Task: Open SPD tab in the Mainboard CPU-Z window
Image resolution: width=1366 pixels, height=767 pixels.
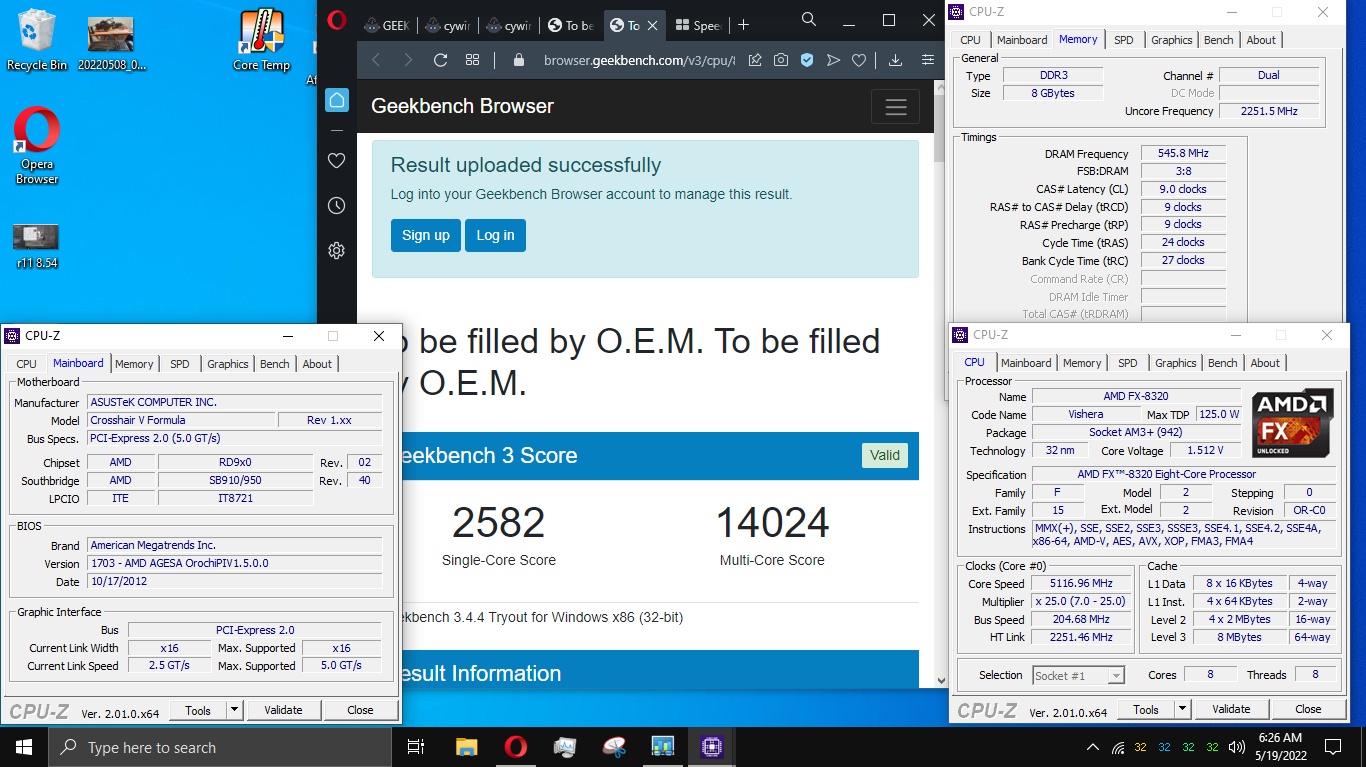Action: pyautogui.click(x=180, y=364)
